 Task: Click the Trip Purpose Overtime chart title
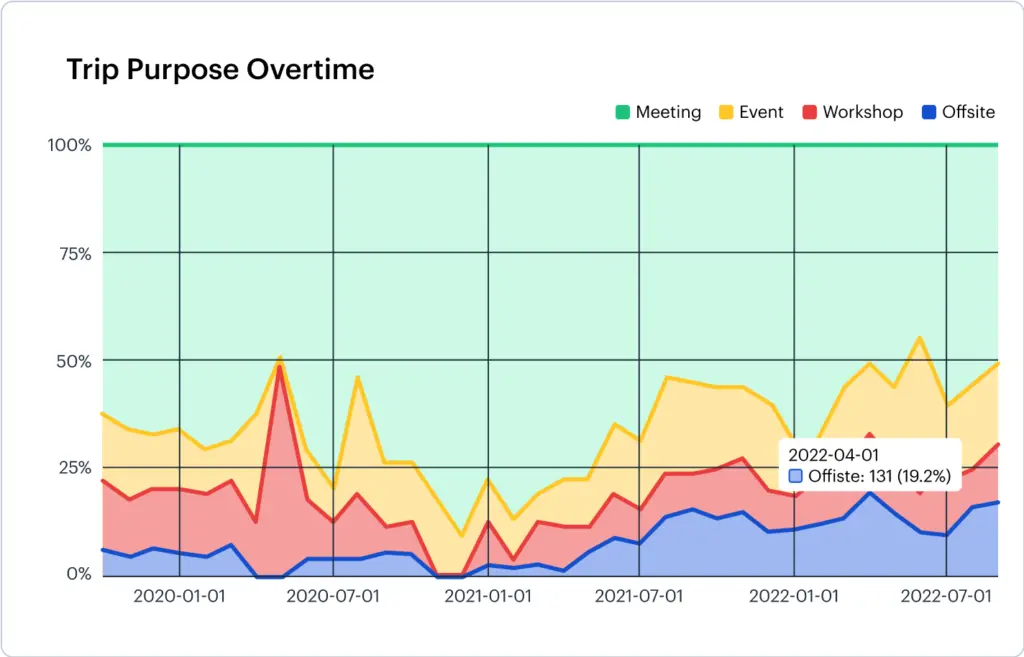coord(220,69)
